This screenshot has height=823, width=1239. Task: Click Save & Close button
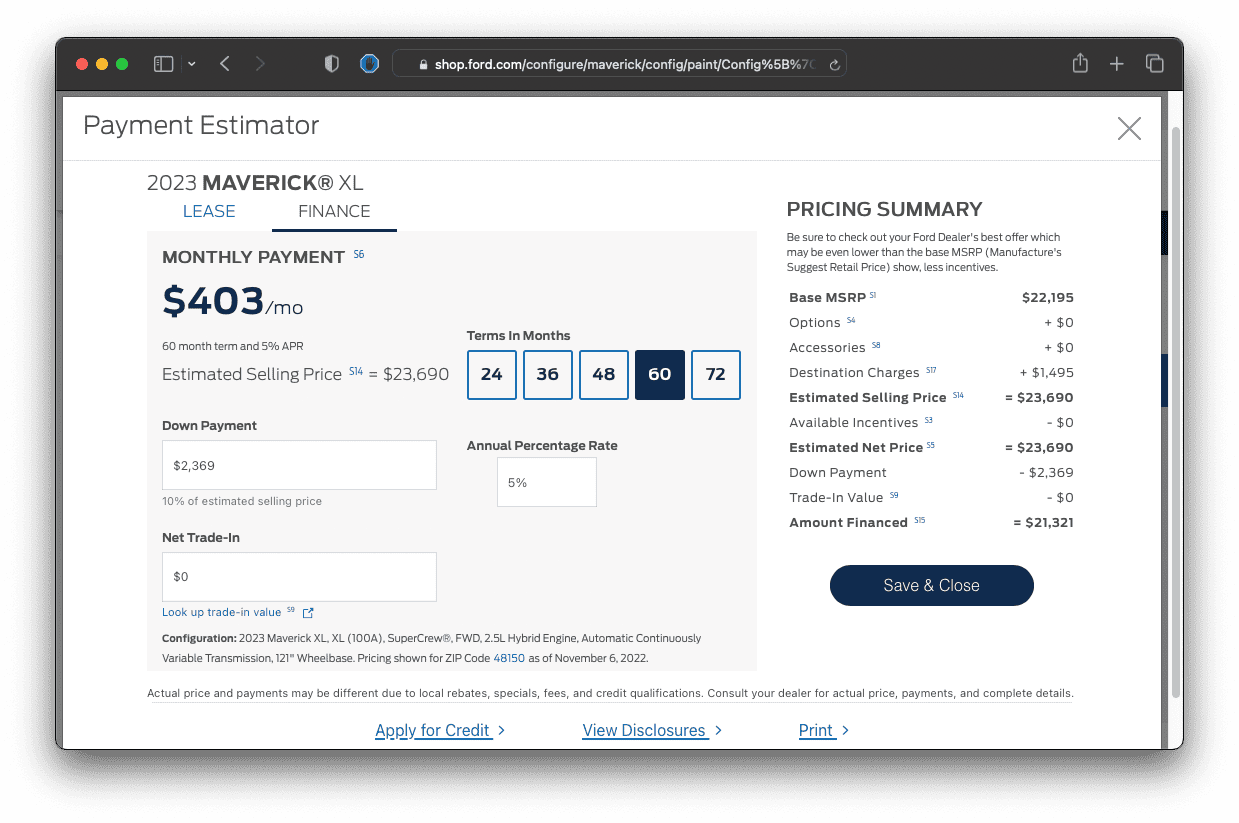931,585
